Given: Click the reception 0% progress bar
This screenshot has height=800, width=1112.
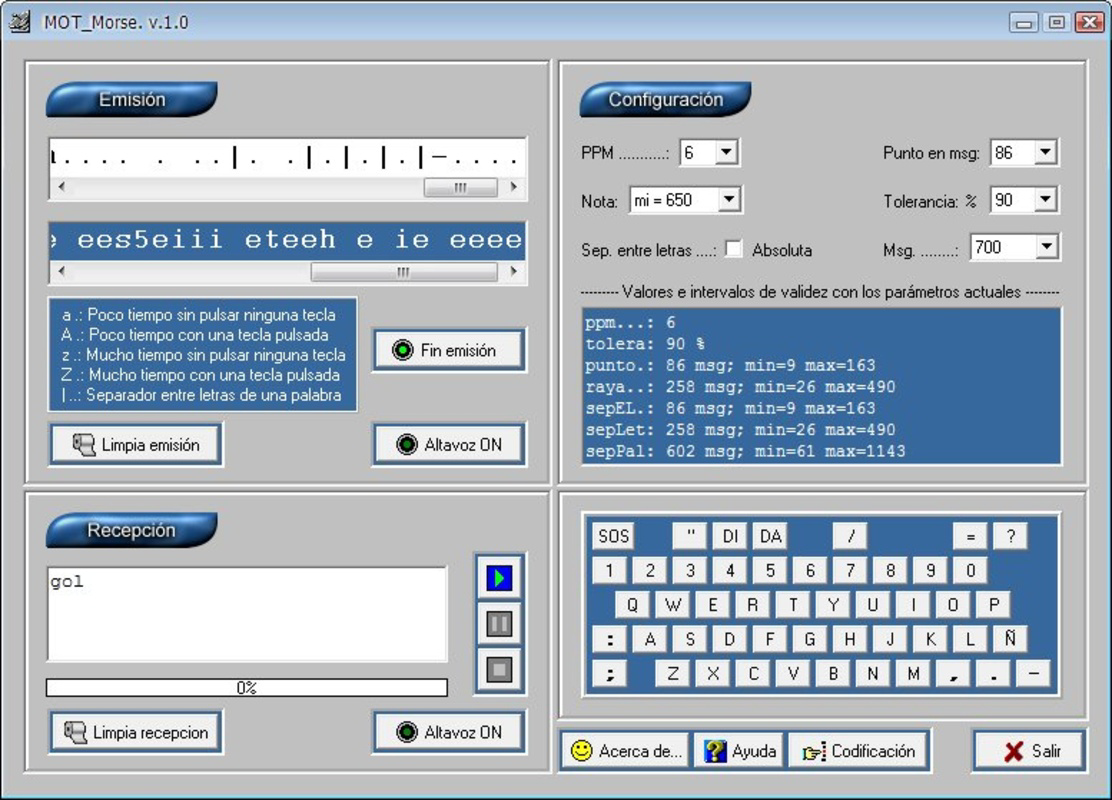Looking at the screenshot, I should click(247, 687).
